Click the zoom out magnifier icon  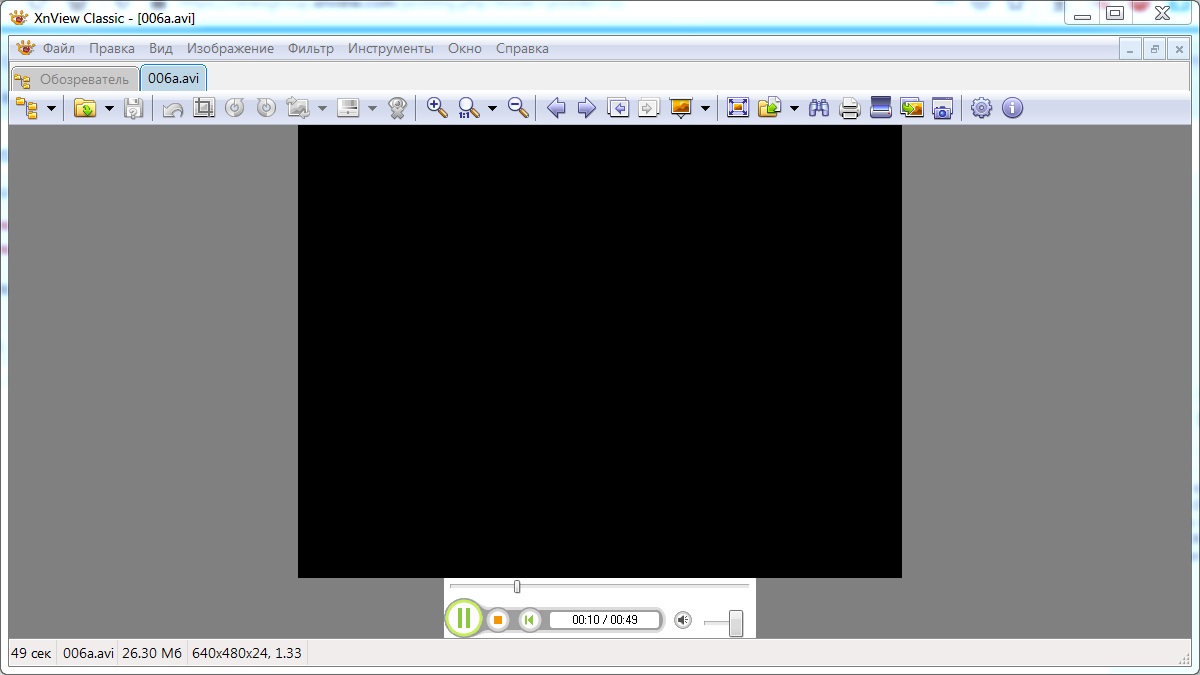(x=518, y=108)
